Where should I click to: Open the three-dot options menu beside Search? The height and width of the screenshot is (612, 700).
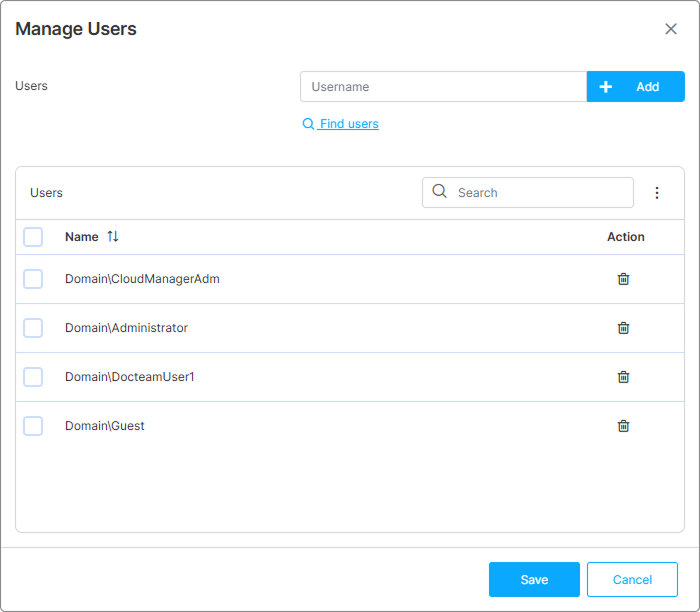[657, 193]
